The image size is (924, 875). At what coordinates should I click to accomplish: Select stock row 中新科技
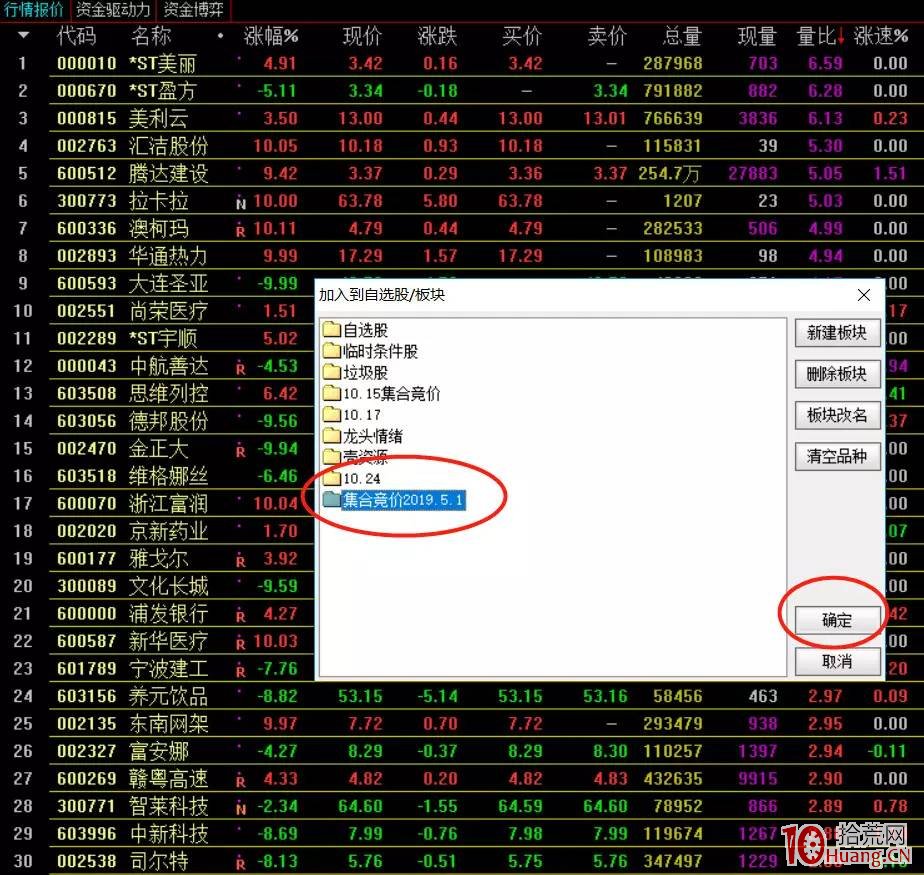(x=462, y=833)
